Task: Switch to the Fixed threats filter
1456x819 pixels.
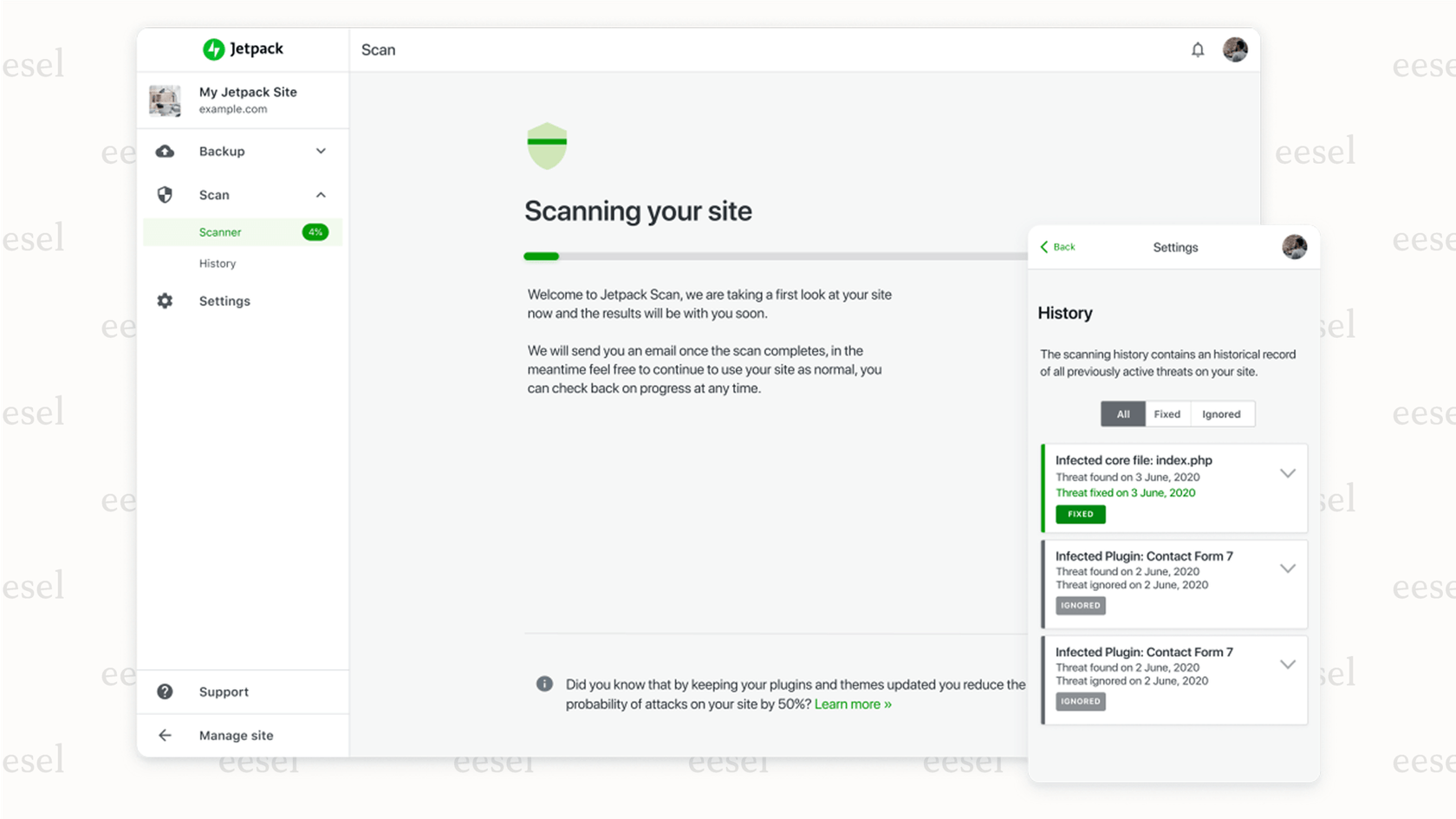Action: (x=1167, y=413)
